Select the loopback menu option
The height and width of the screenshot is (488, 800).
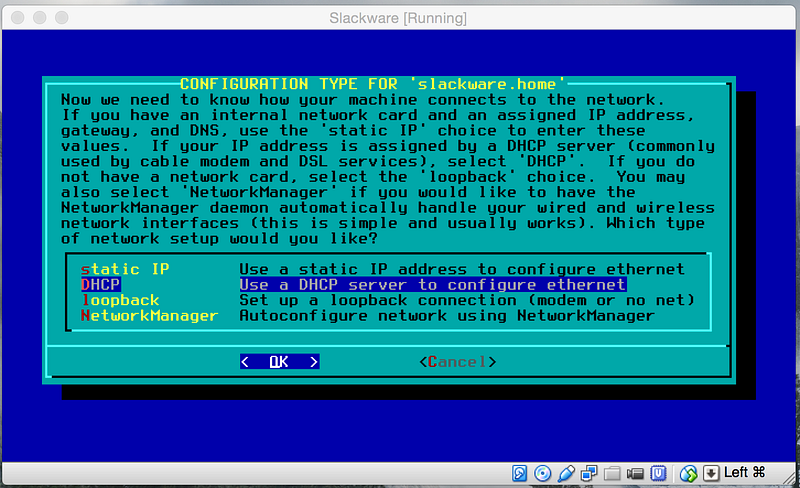point(120,300)
